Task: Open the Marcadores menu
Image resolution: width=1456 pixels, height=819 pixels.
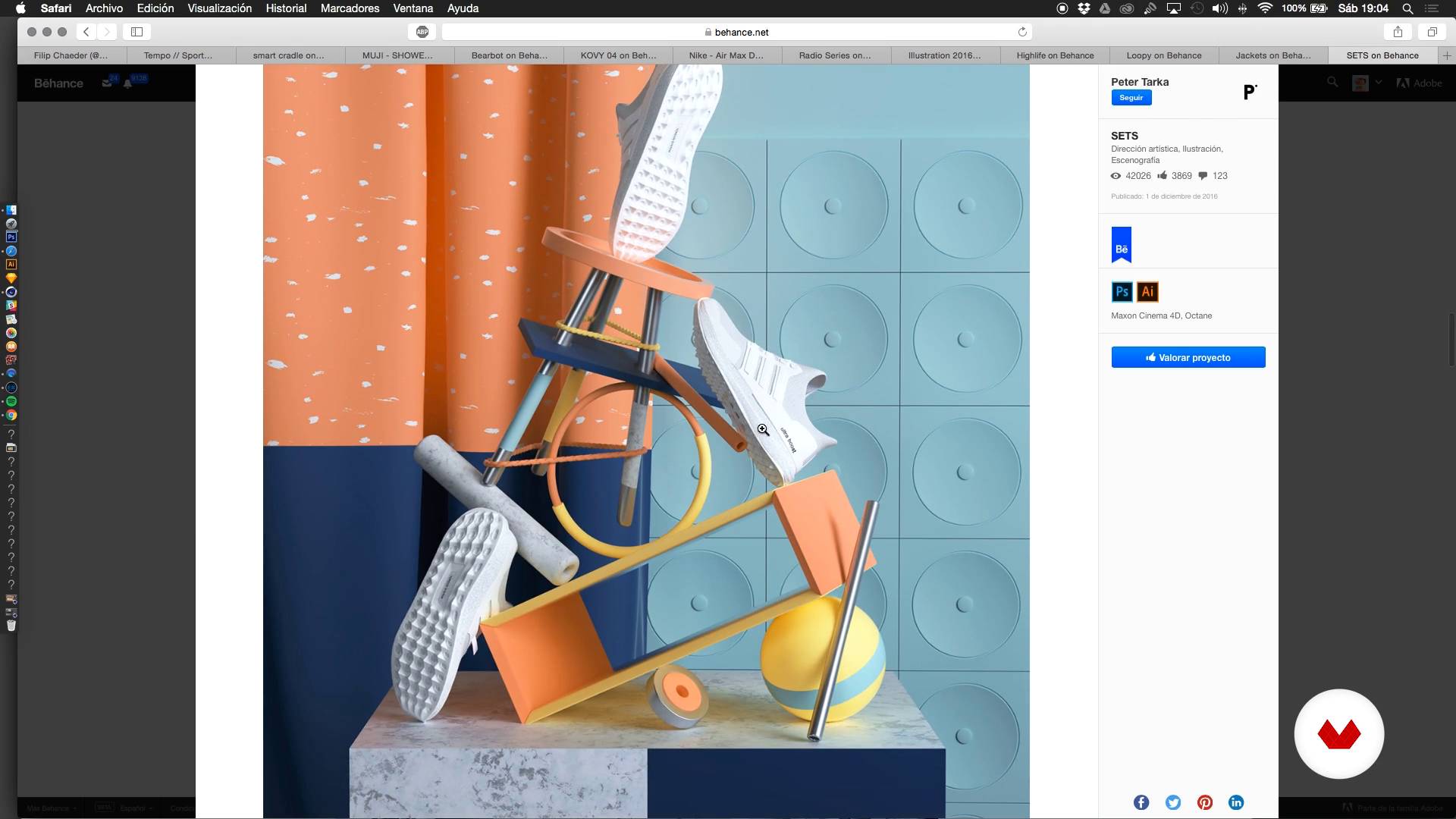Action: coord(350,8)
